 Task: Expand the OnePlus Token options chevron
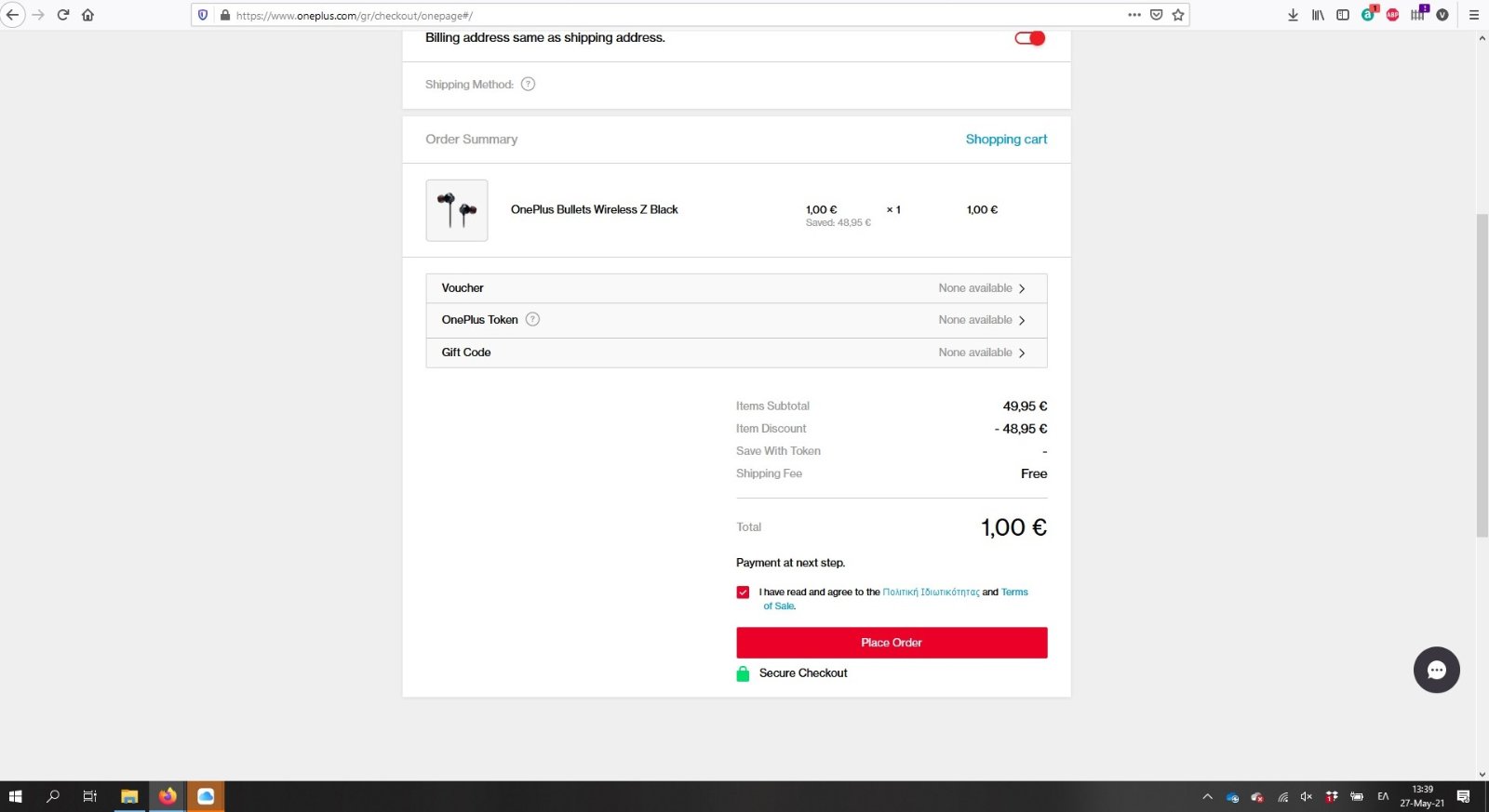[1022, 320]
